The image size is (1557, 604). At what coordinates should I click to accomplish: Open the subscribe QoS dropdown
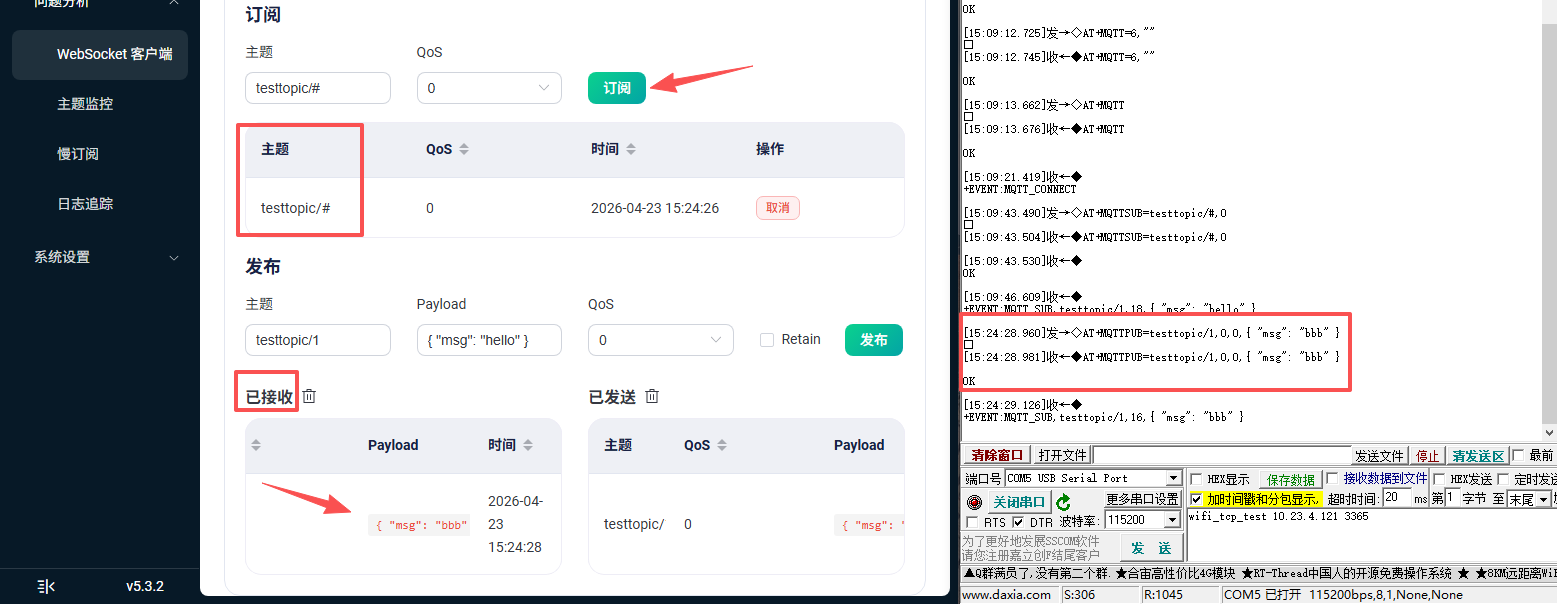[489, 88]
